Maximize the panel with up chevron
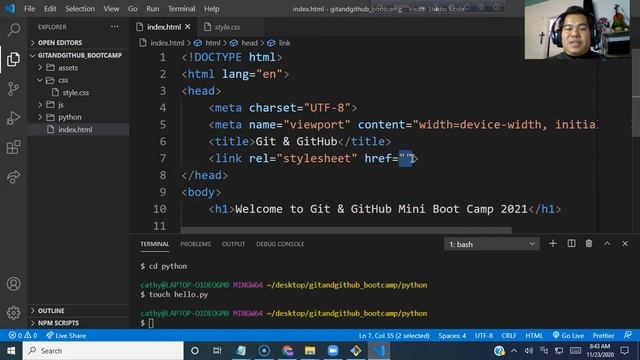This screenshot has width=640, height=360. click(607, 244)
